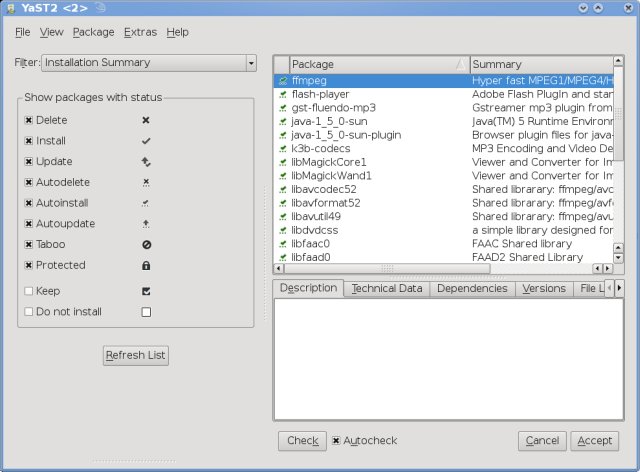Click the Keep status icon
The width and height of the screenshot is (640, 472).
coord(146,291)
